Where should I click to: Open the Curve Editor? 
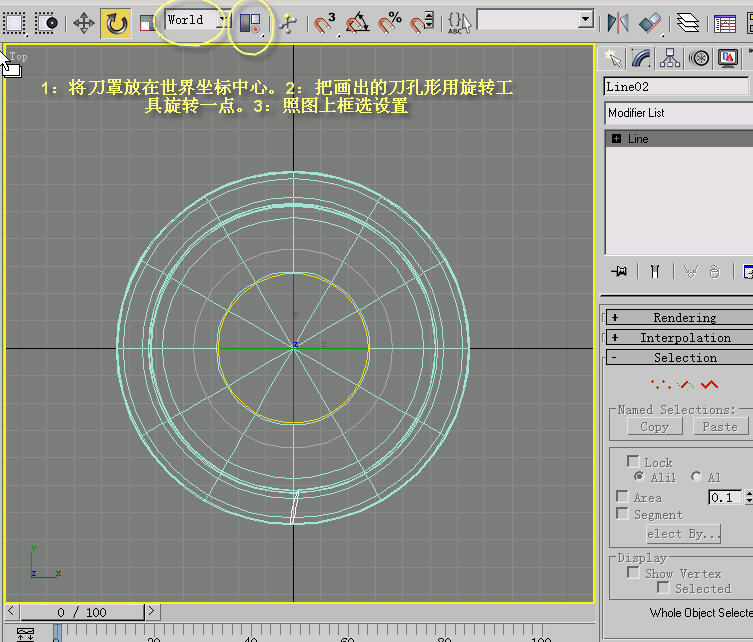[x=725, y=23]
